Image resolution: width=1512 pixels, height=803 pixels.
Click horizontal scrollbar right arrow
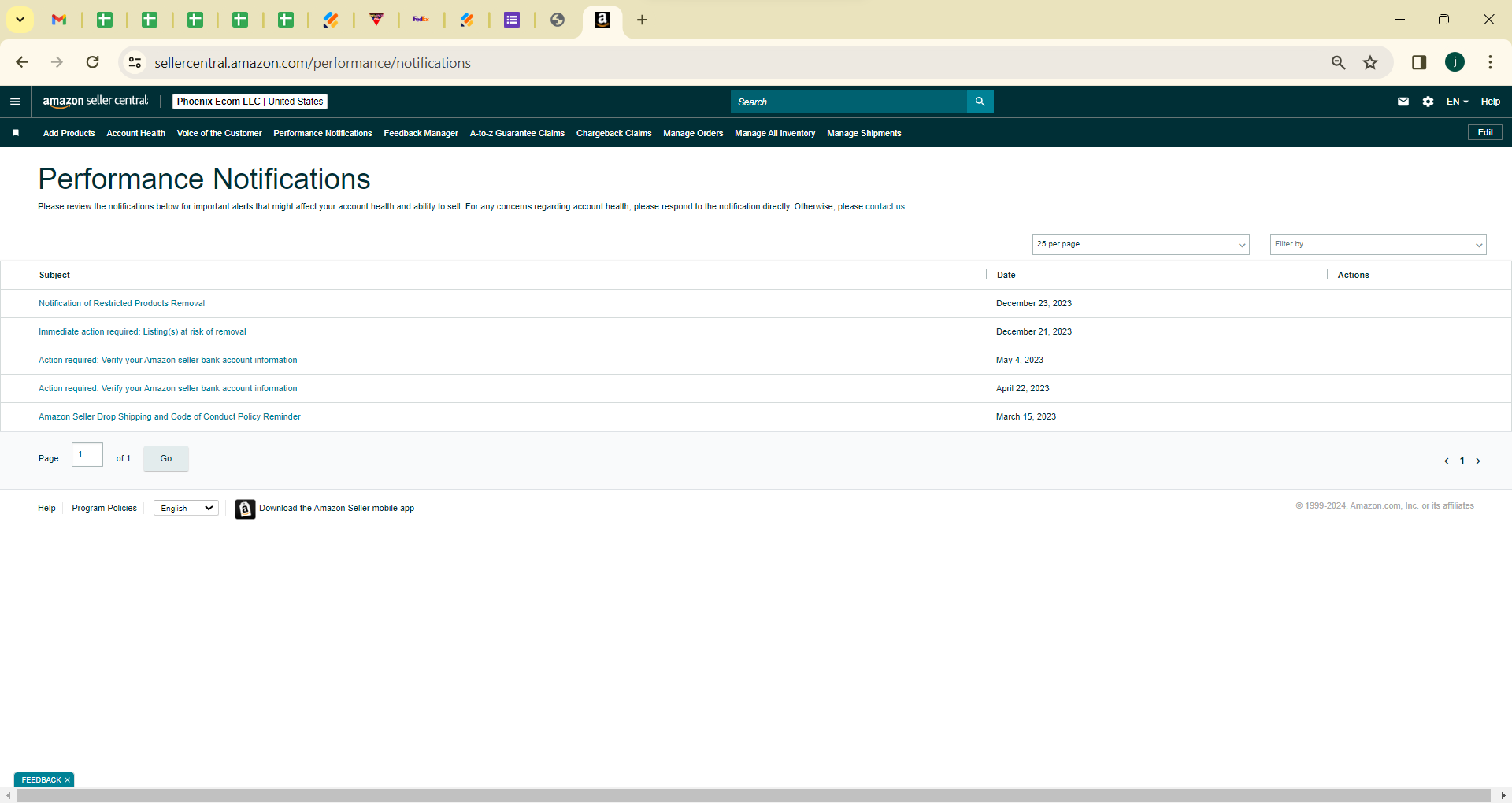(1503, 796)
